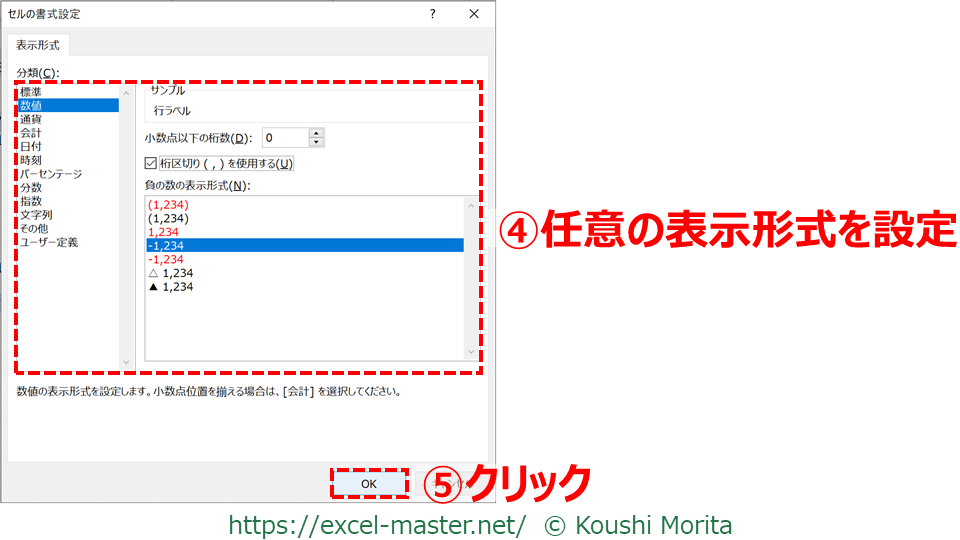The image size is (960, 540).
Task: Choose △ 1,234 negative number format
Action: point(170,273)
